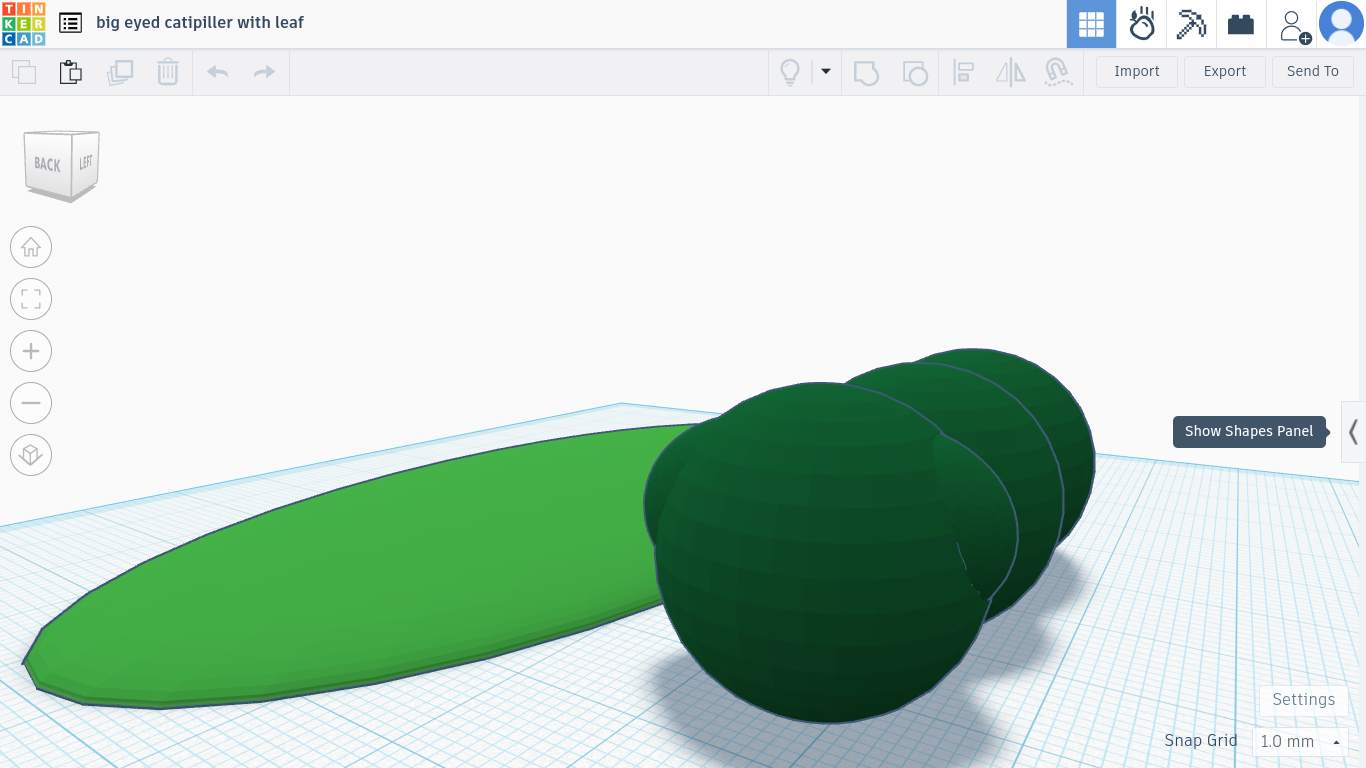Click the Group shapes icon
This screenshot has width=1366, height=768.
866,72
